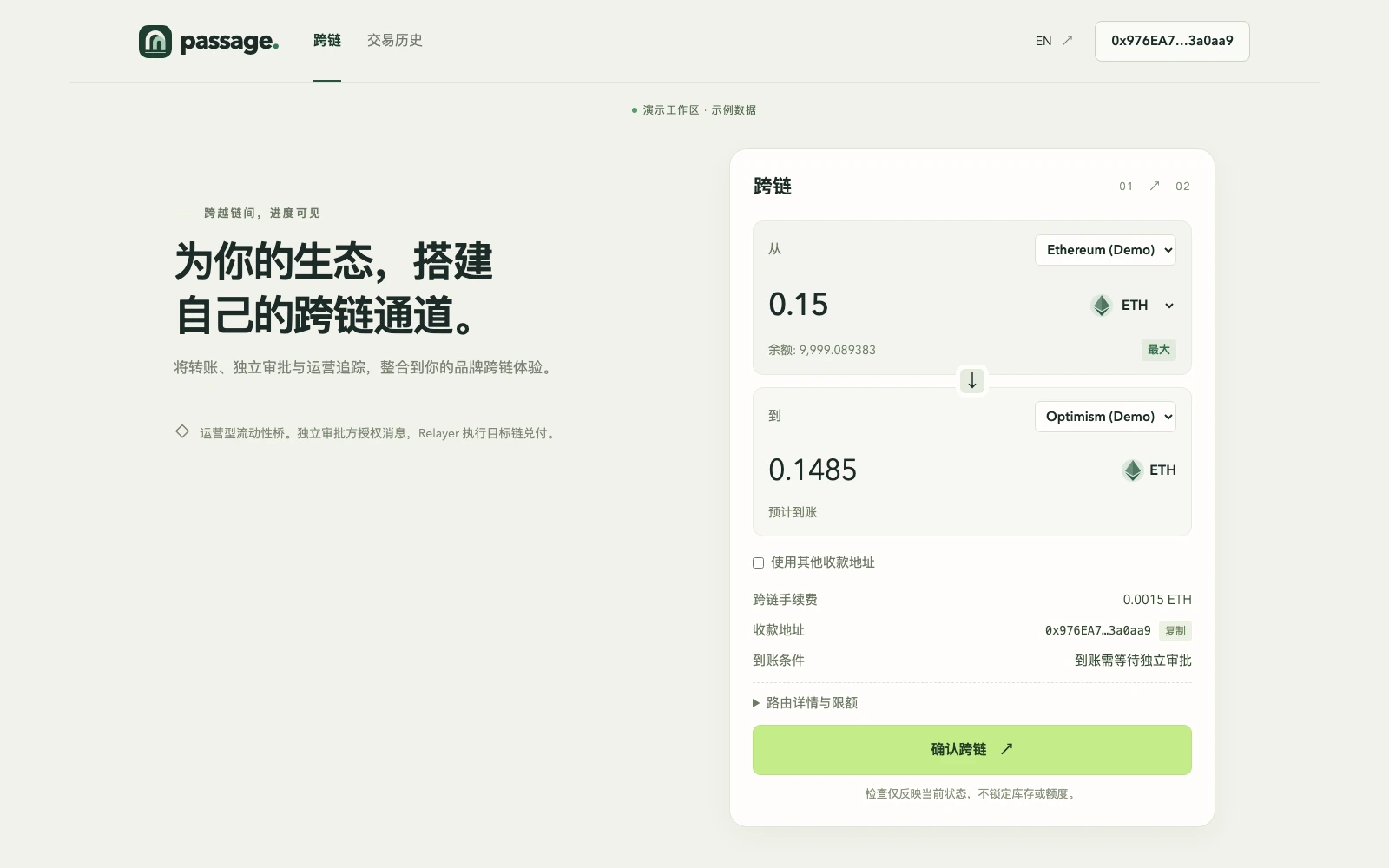Click the recipient address 0x976EA7…3a0aa9 in summary
Screen dimensions: 1389x868
(1097, 631)
